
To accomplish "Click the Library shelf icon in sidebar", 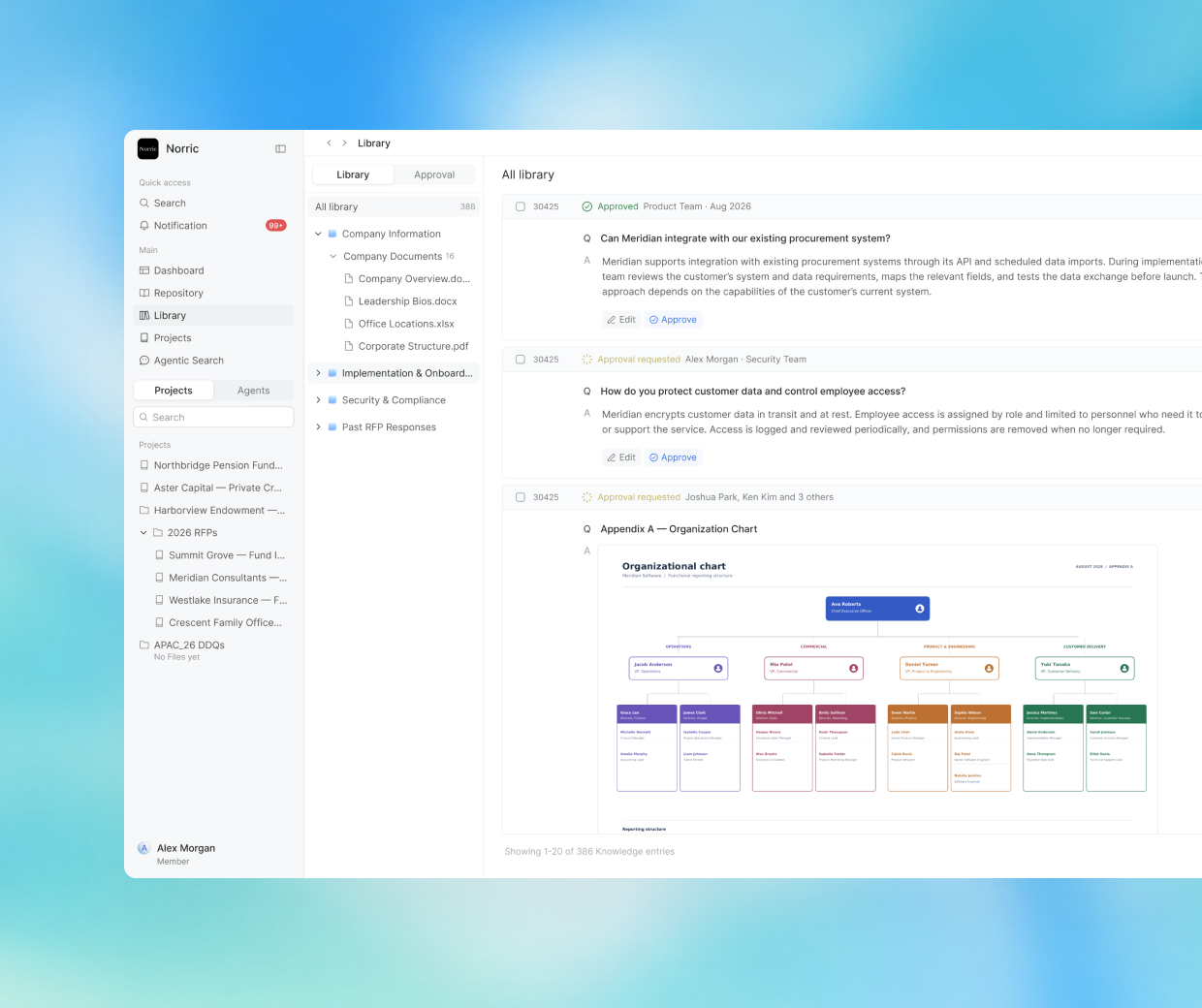I will tap(144, 315).
